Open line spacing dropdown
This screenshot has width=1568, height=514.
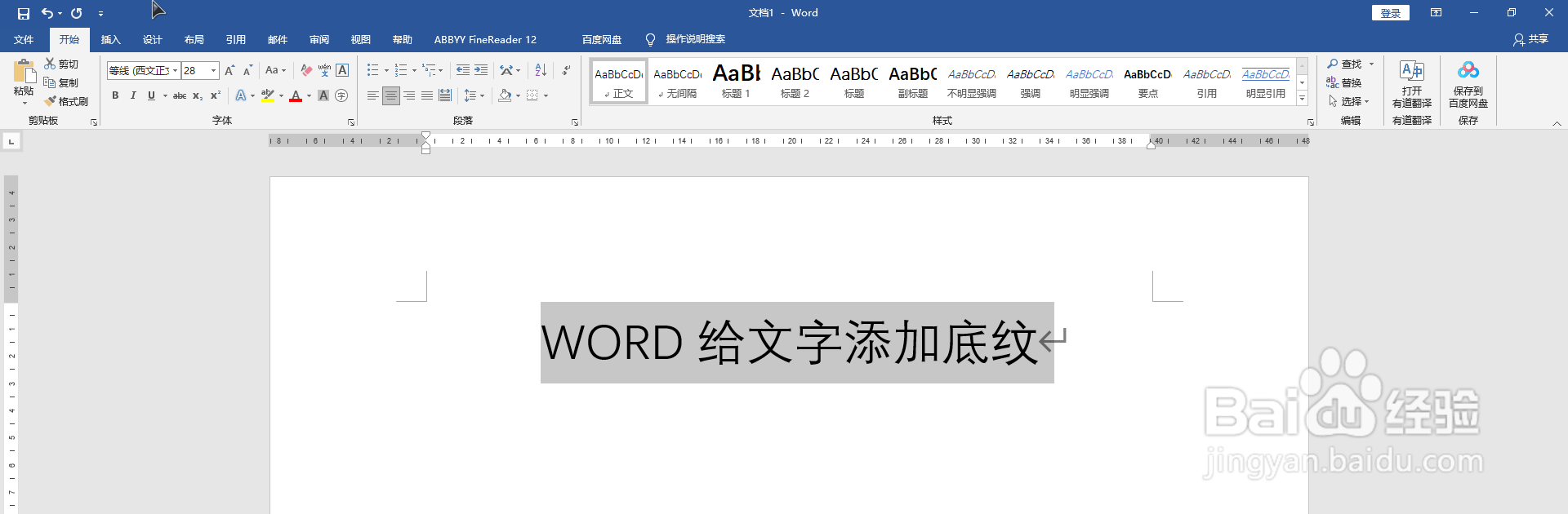pos(474,95)
